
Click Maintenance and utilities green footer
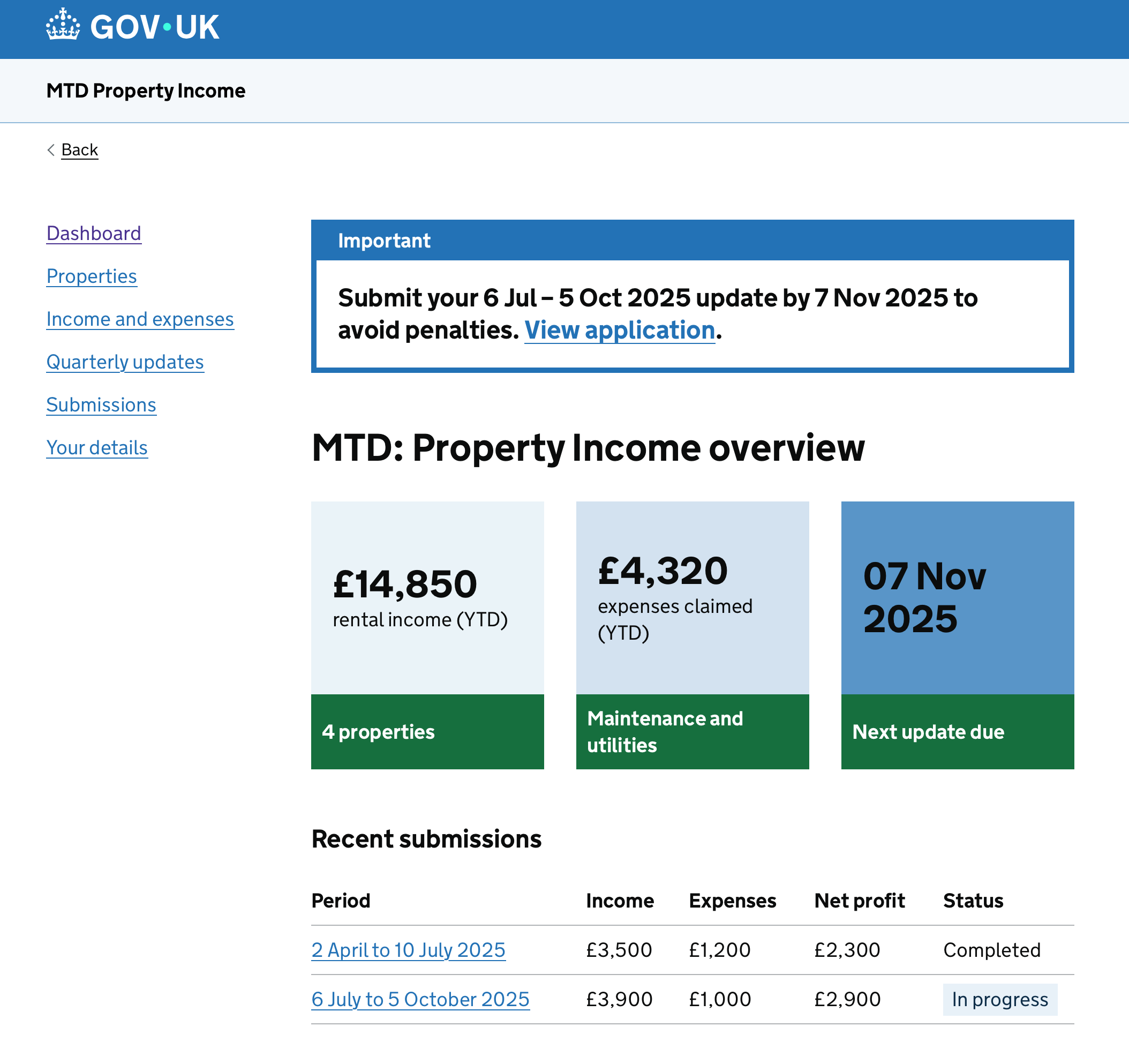693,732
